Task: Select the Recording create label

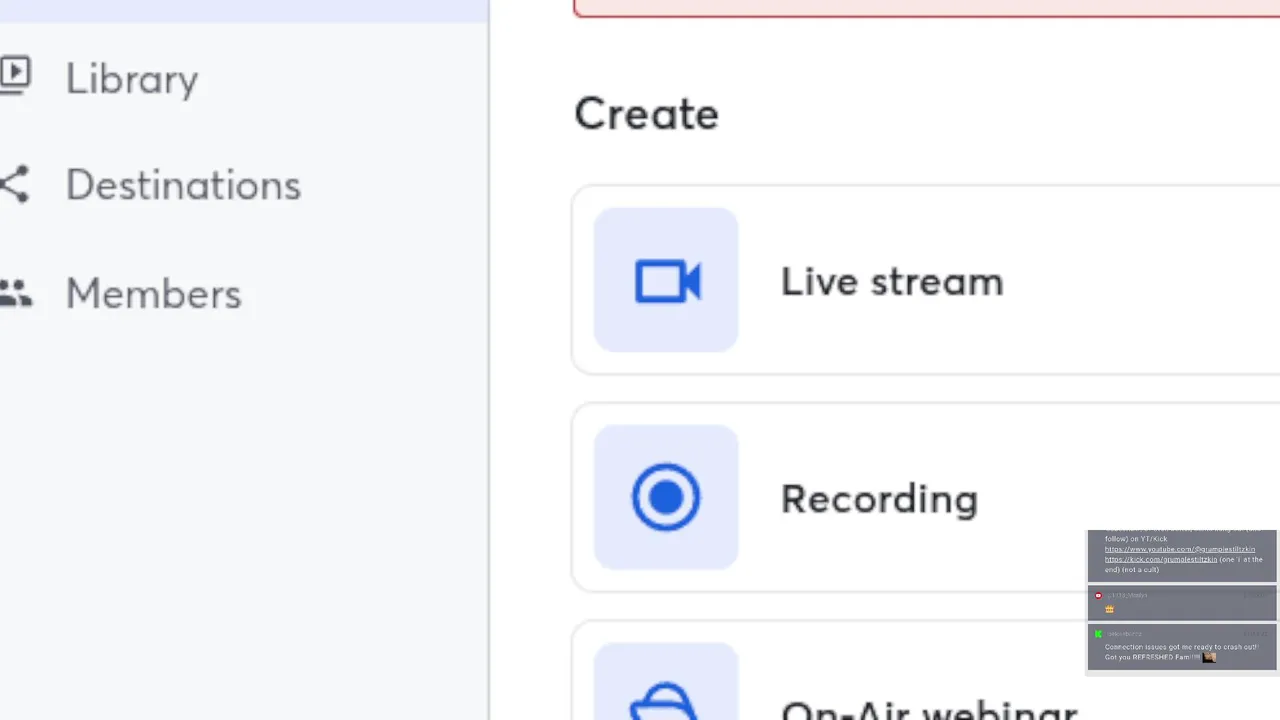Action: click(x=879, y=499)
